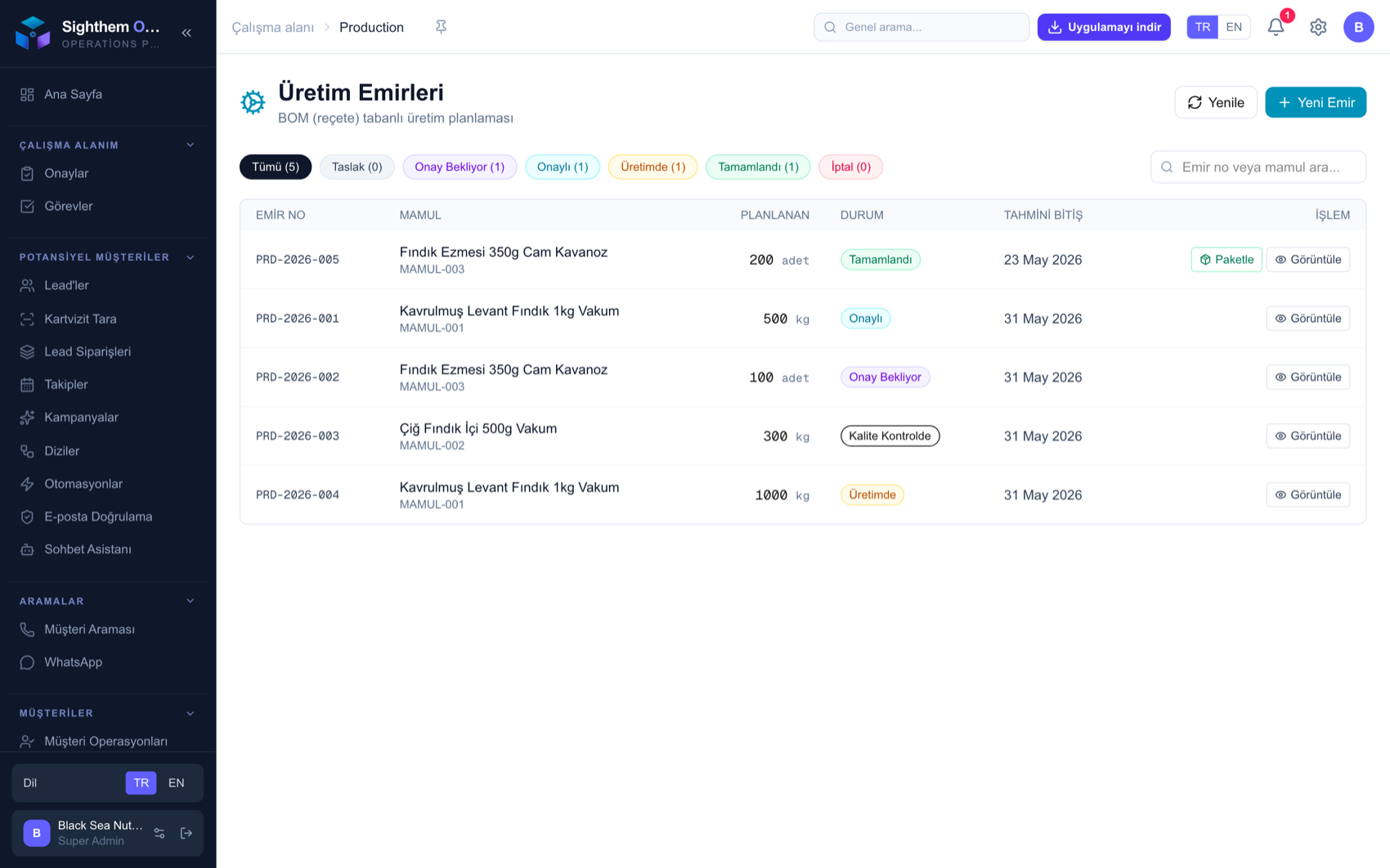
Task: Collapse the Aramalar section
Action: pos(191,601)
